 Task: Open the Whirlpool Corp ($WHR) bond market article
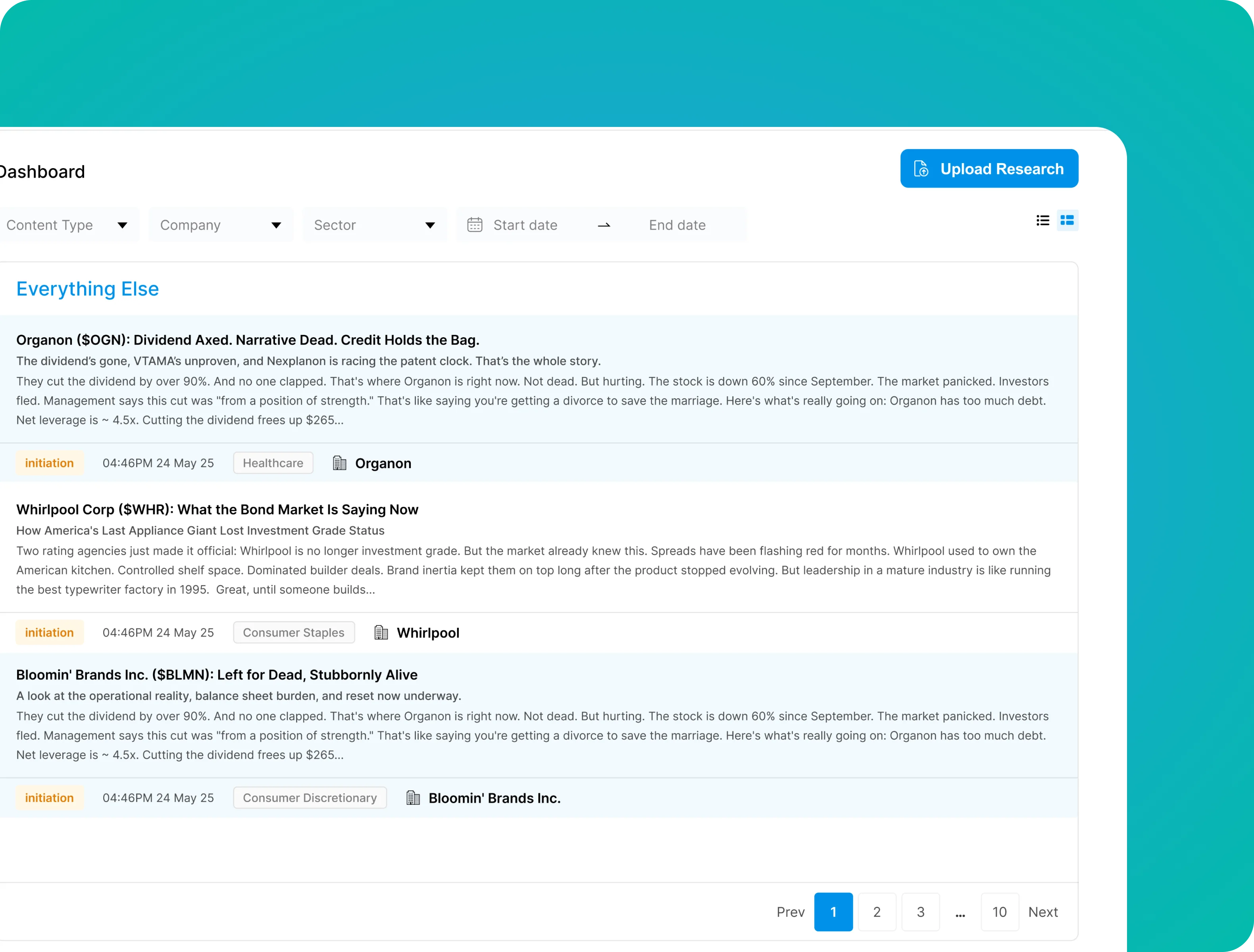click(217, 509)
